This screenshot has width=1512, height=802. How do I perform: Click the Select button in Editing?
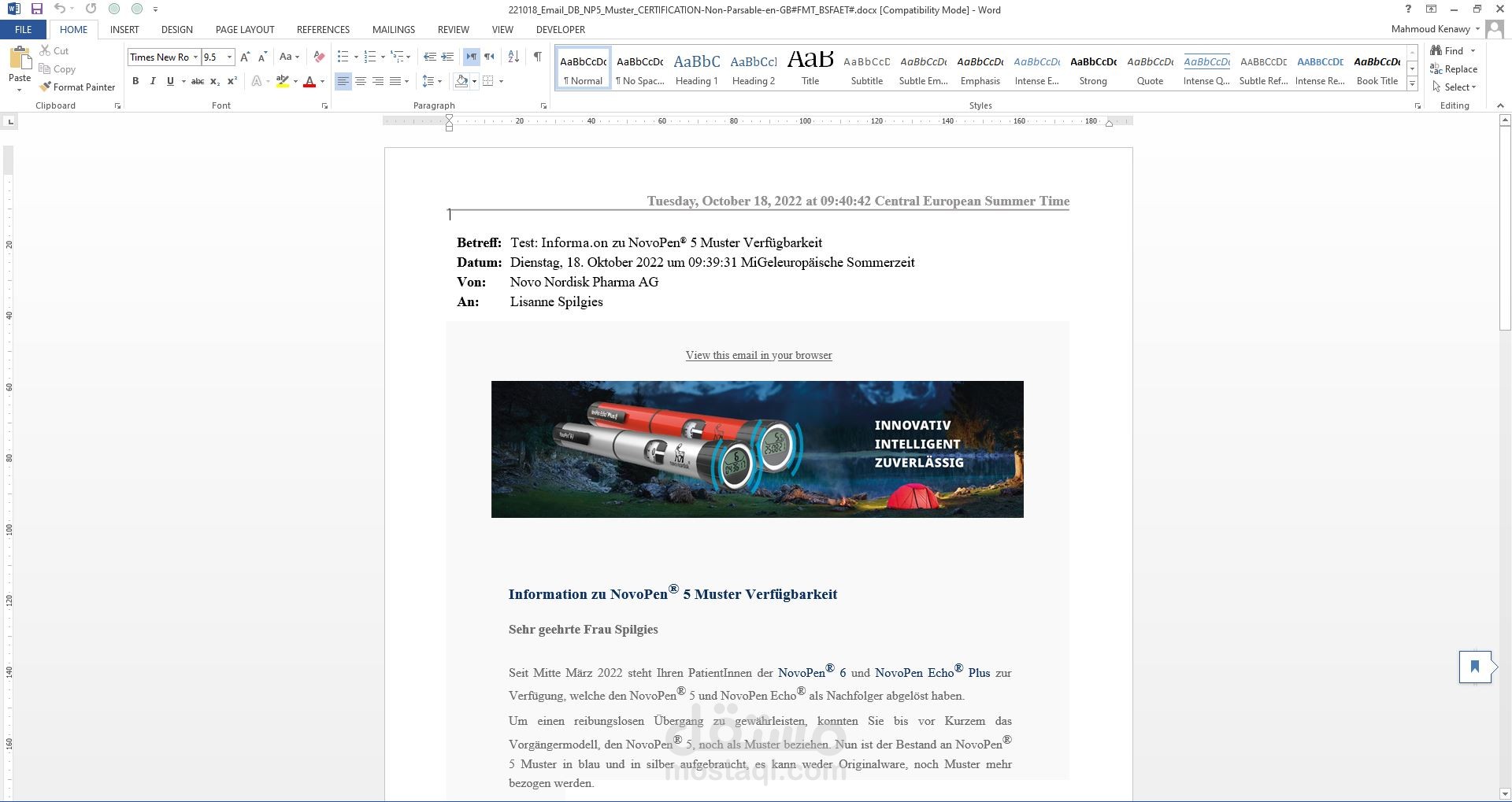point(1454,87)
